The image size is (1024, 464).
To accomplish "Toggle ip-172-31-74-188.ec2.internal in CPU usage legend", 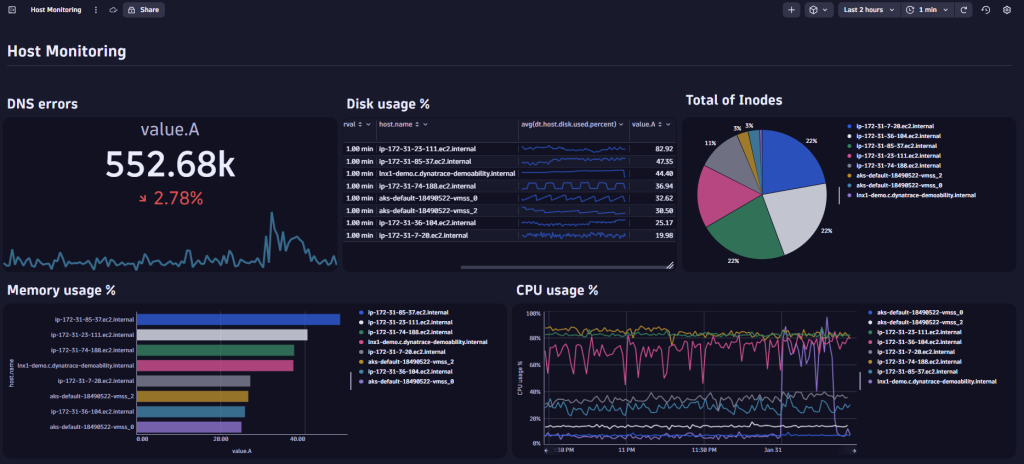I will (x=915, y=361).
